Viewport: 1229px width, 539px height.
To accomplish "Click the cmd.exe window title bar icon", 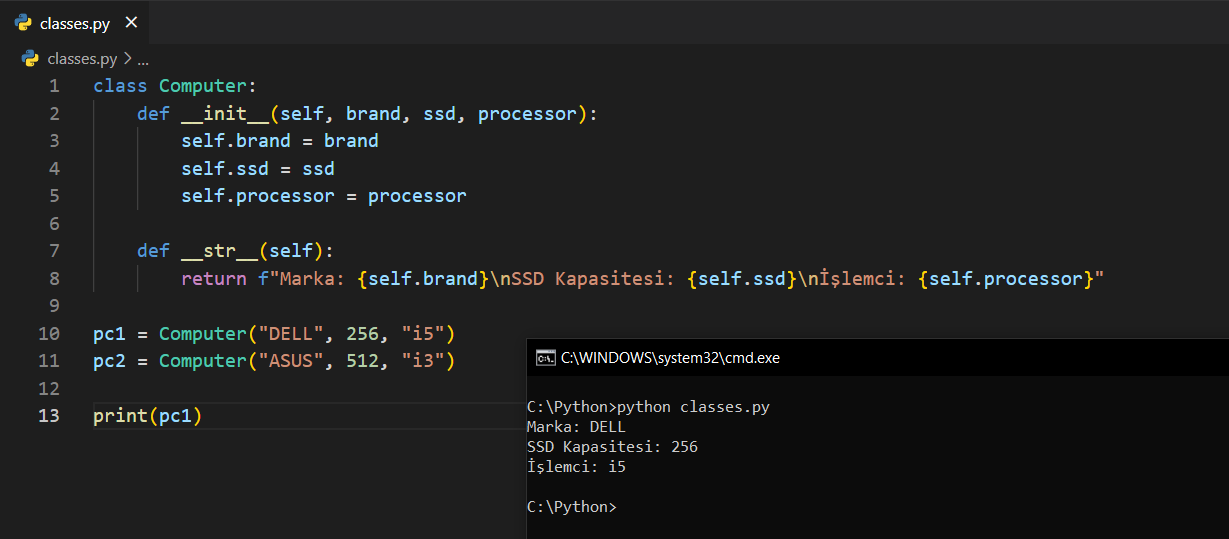I will pos(545,358).
